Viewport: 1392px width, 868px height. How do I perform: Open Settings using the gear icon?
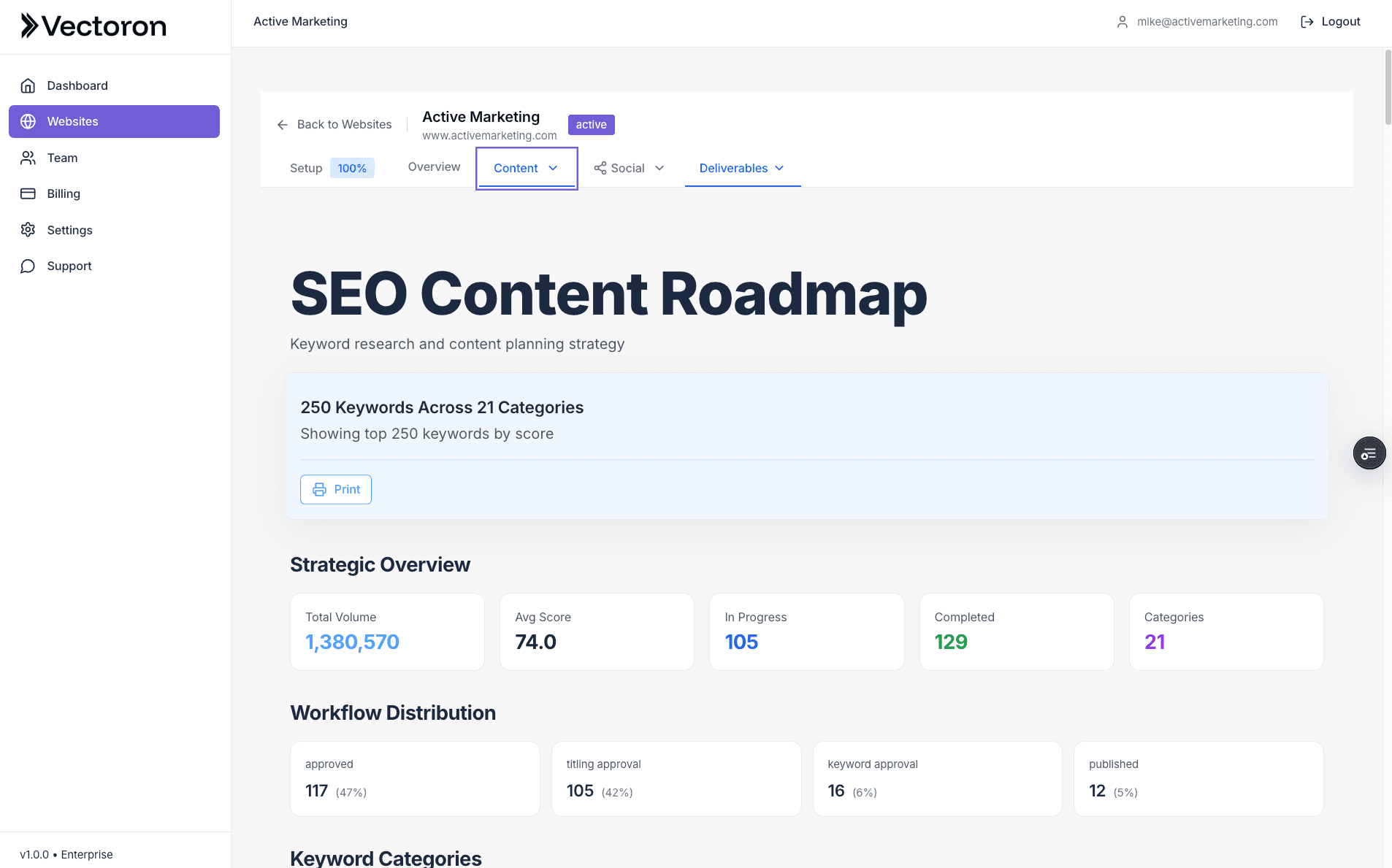[28, 229]
